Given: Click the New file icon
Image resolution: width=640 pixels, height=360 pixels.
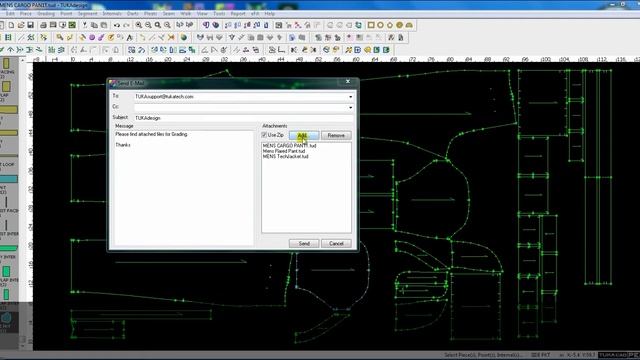Looking at the screenshot, I should (x=11, y=25).
